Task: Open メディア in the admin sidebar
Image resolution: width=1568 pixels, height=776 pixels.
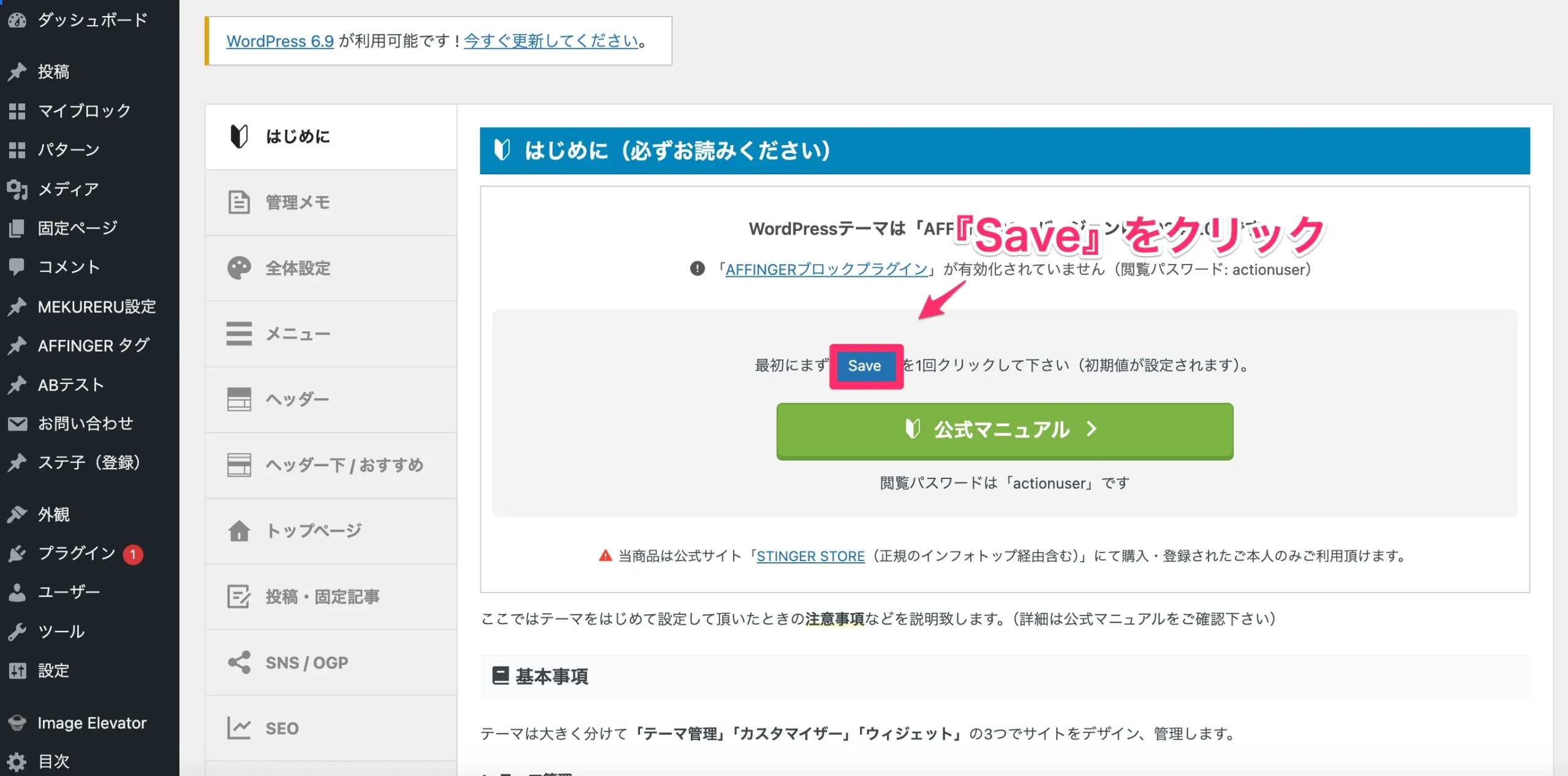Action: 68,189
